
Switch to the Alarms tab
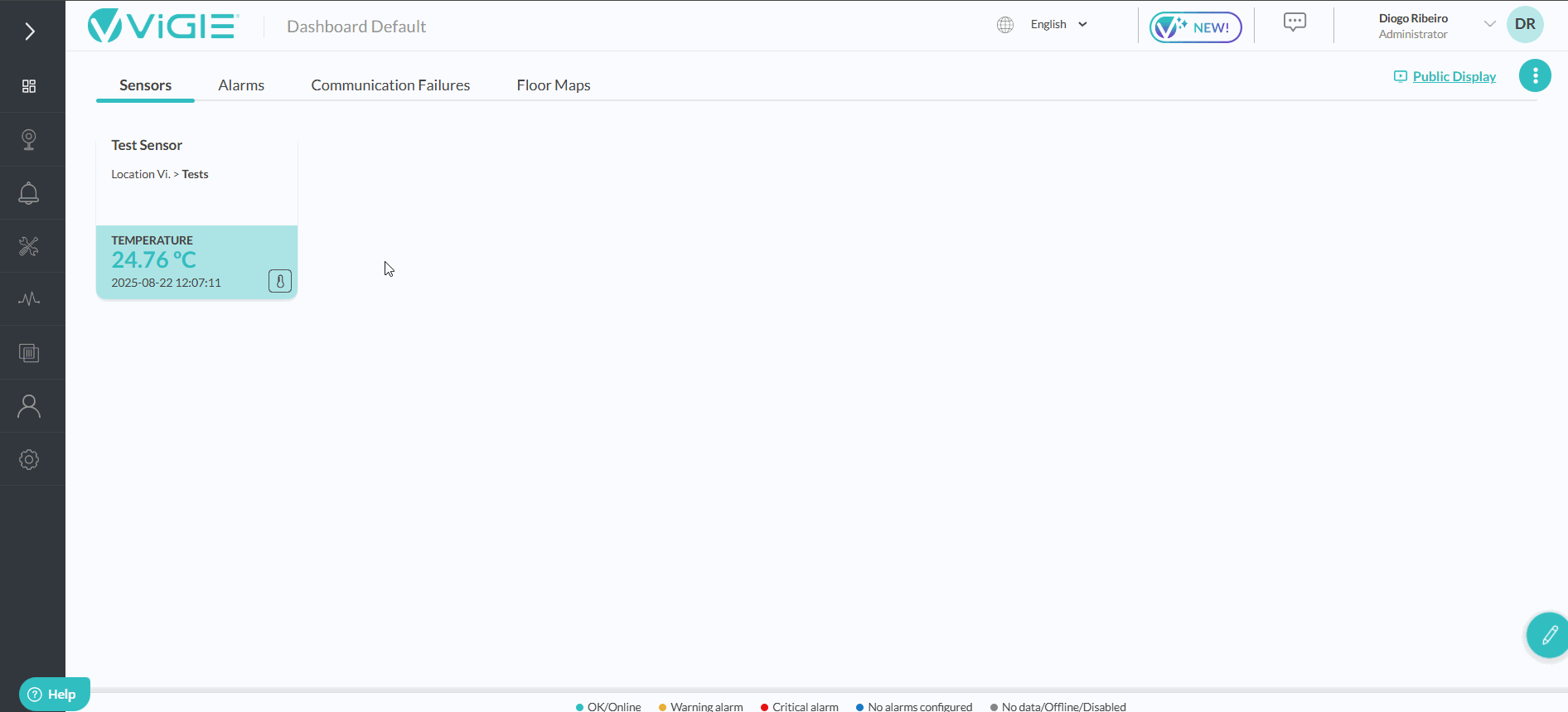point(241,85)
